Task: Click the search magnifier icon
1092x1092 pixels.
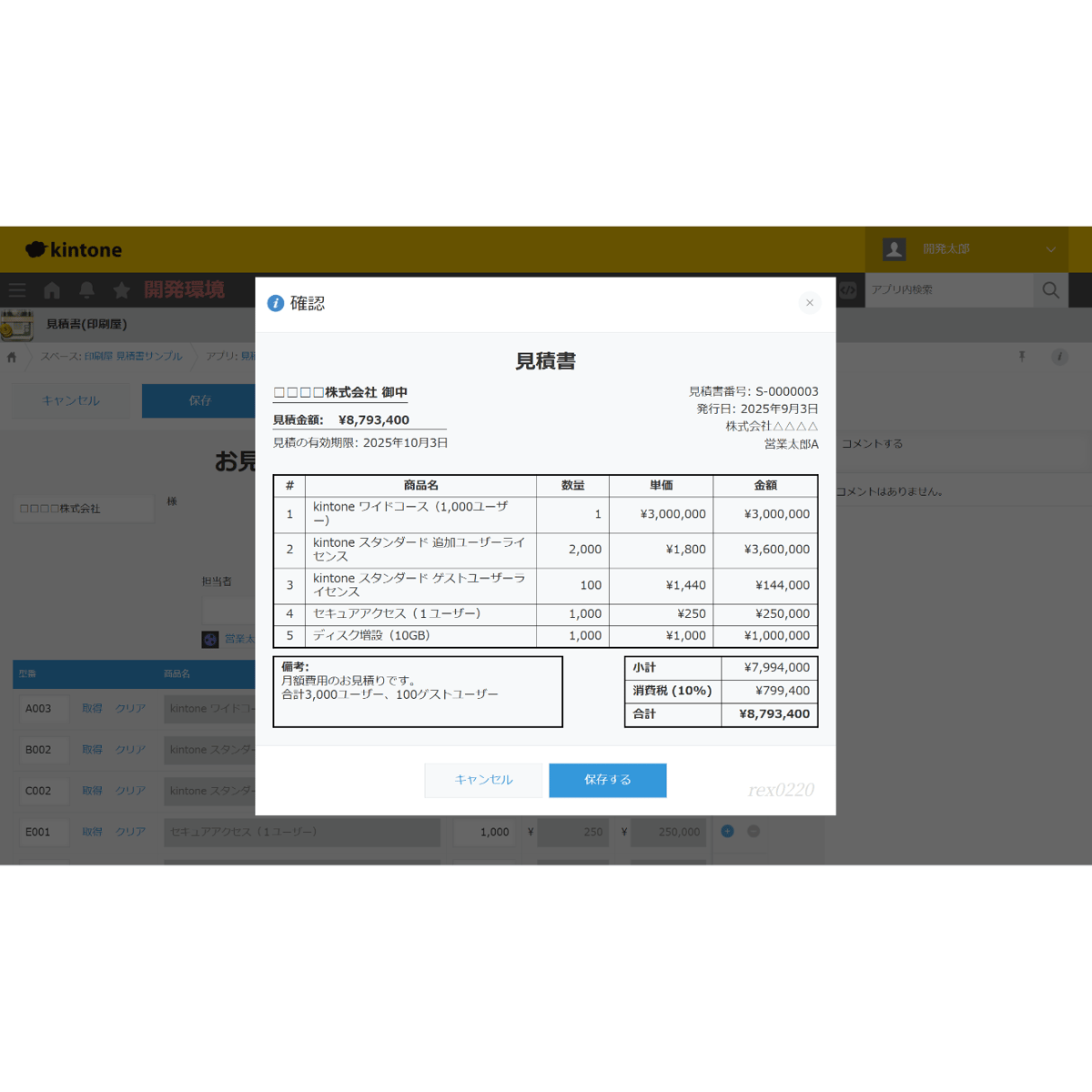Action: tap(1051, 289)
